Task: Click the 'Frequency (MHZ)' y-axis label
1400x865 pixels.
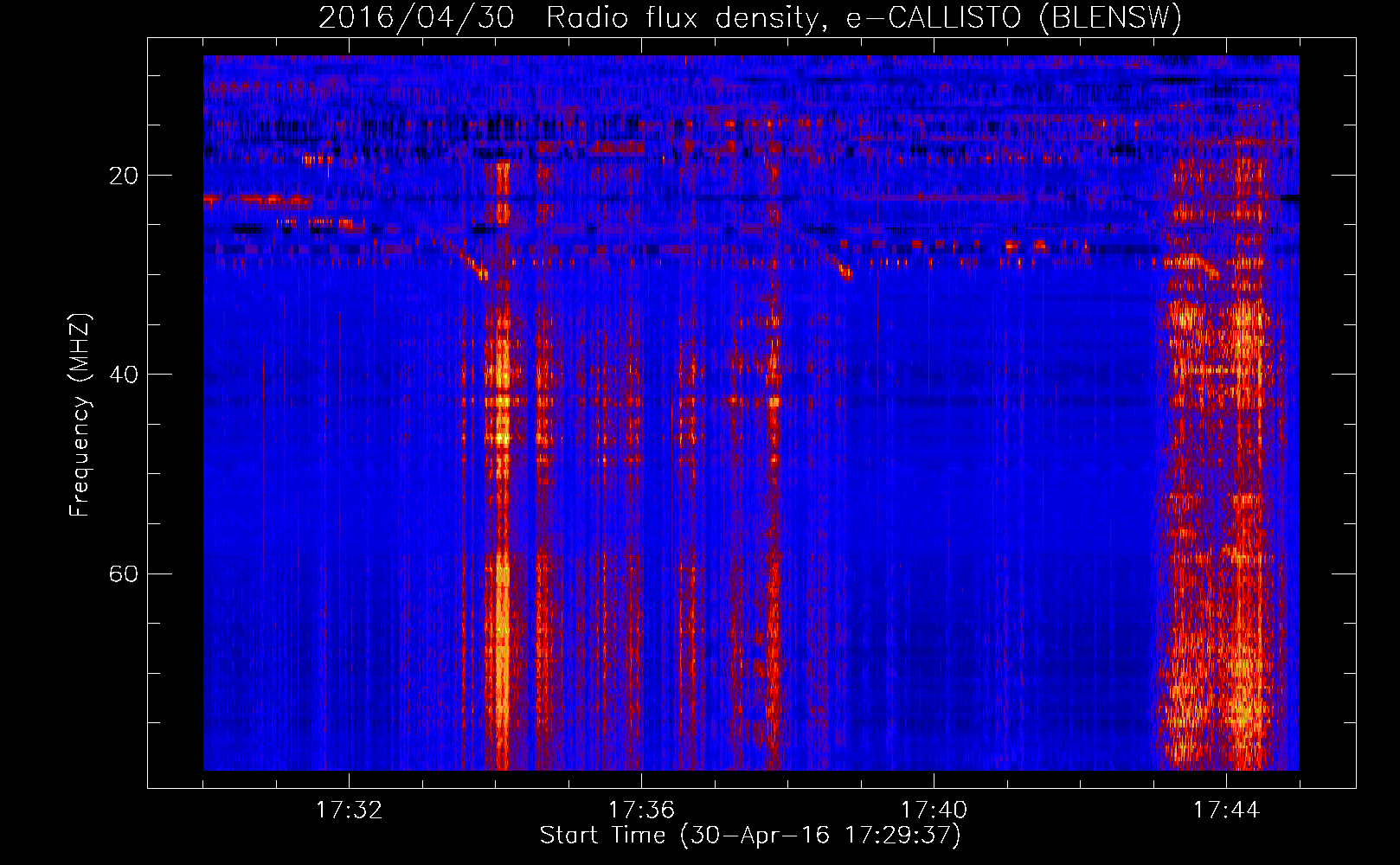Action: tap(80, 415)
